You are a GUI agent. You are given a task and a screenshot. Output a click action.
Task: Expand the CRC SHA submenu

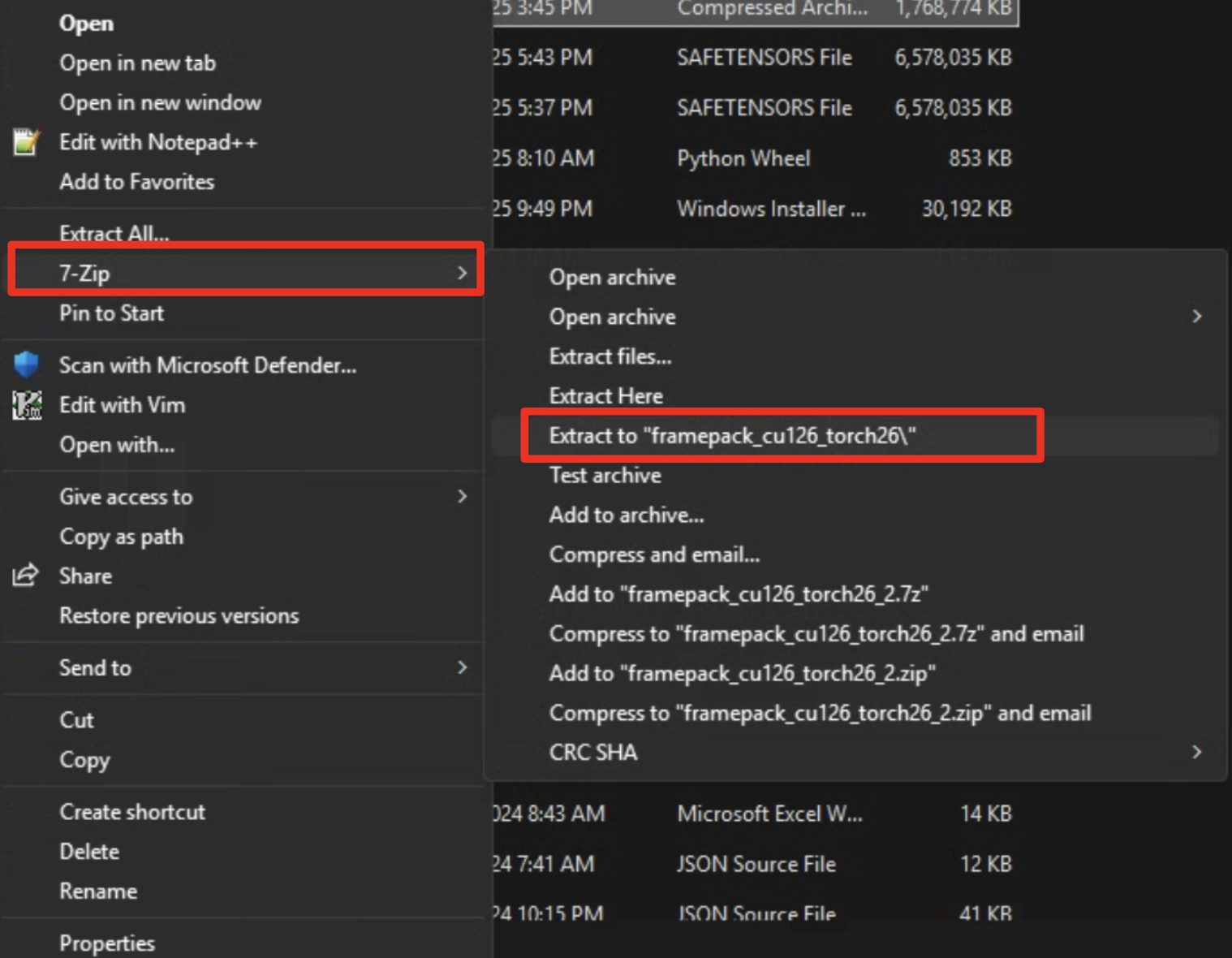1196,752
